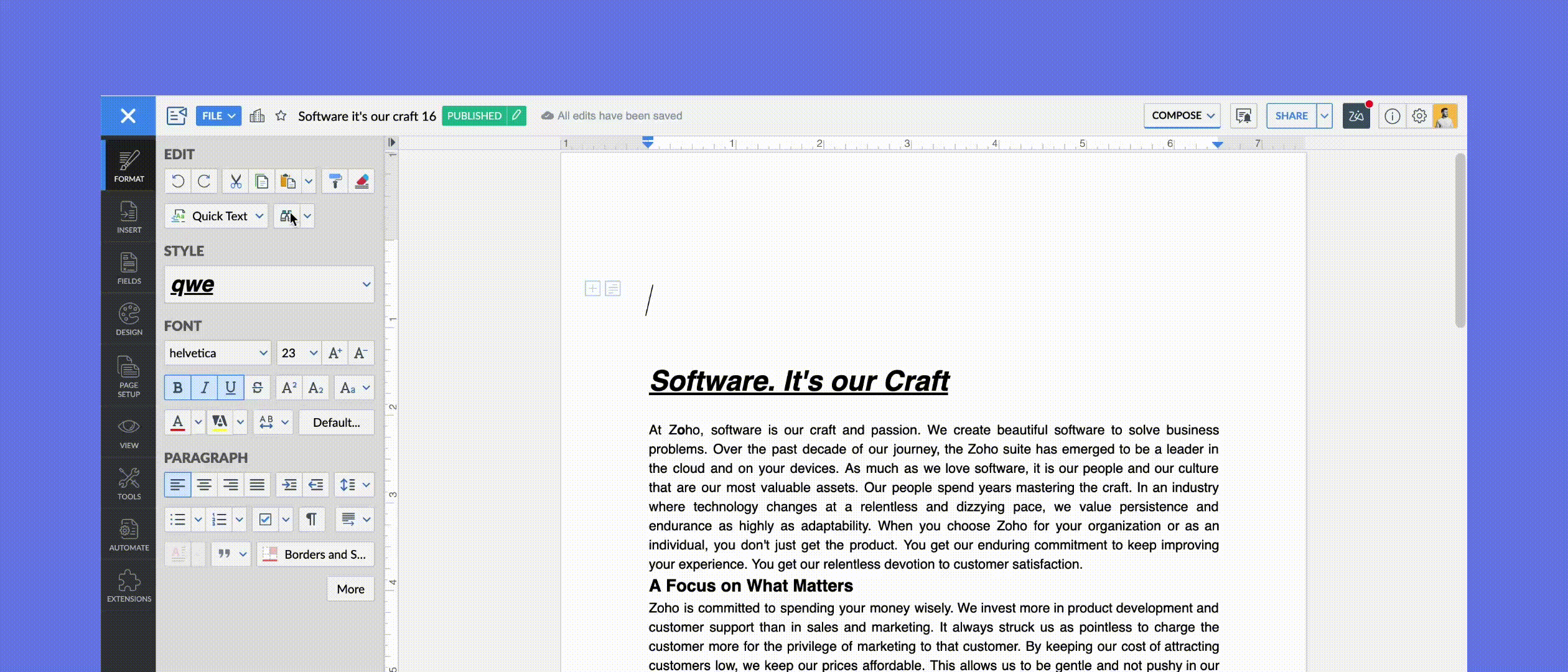Click the SHARE button
This screenshot has height=672, width=1568.
coord(1291,116)
